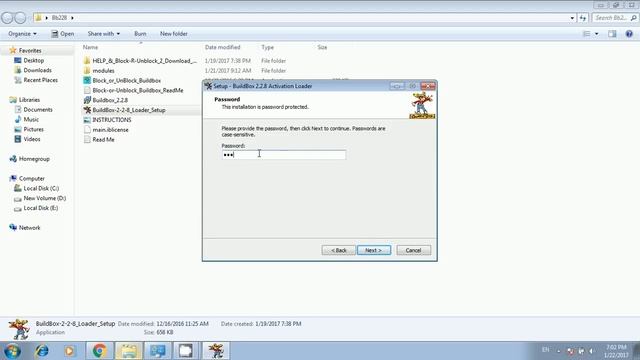The image size is (640, 360).
Task: Select the modules folder
Action: coord(99,71)
